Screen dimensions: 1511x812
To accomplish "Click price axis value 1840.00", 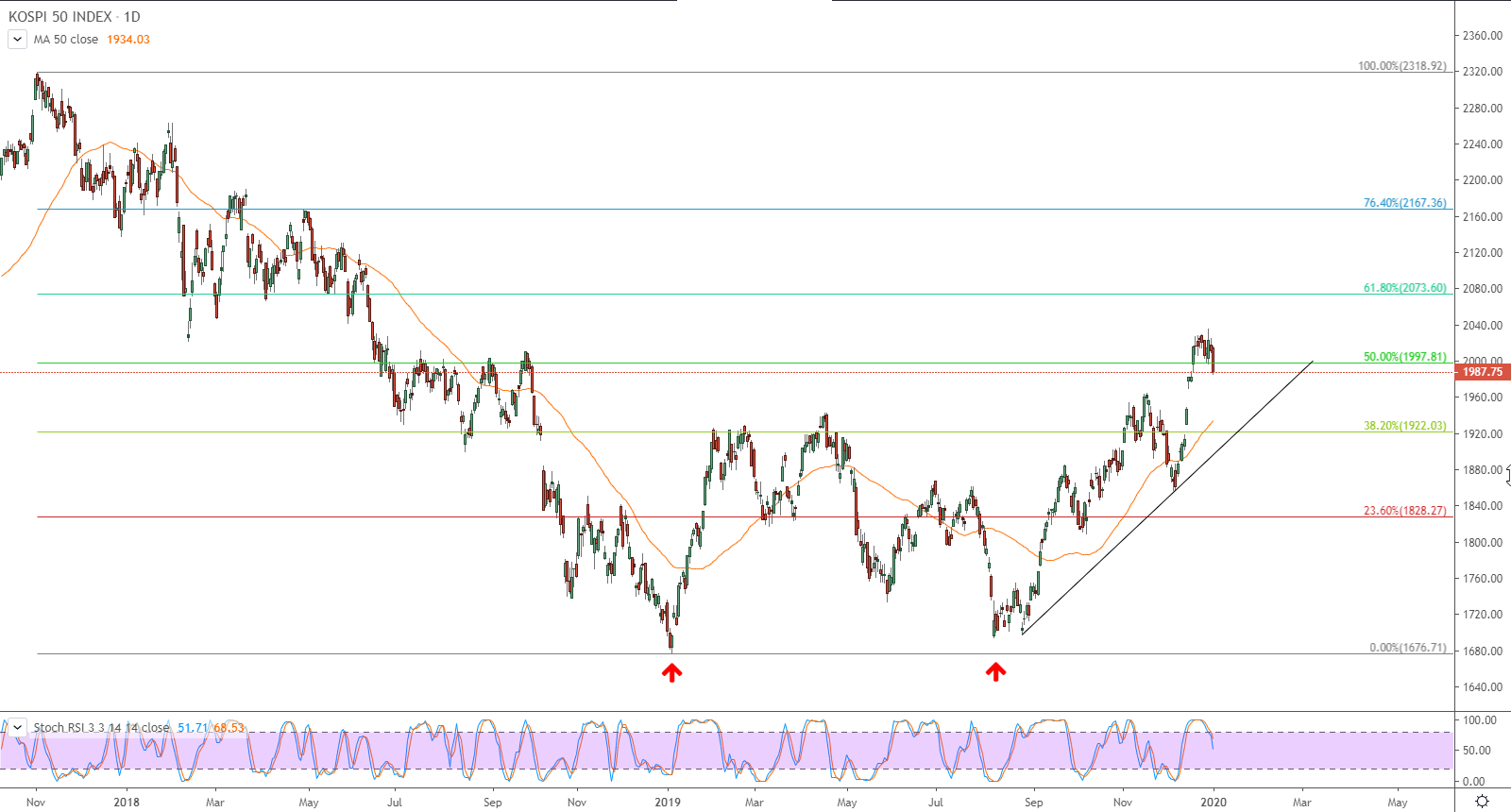I will [x=1483, y=506].
